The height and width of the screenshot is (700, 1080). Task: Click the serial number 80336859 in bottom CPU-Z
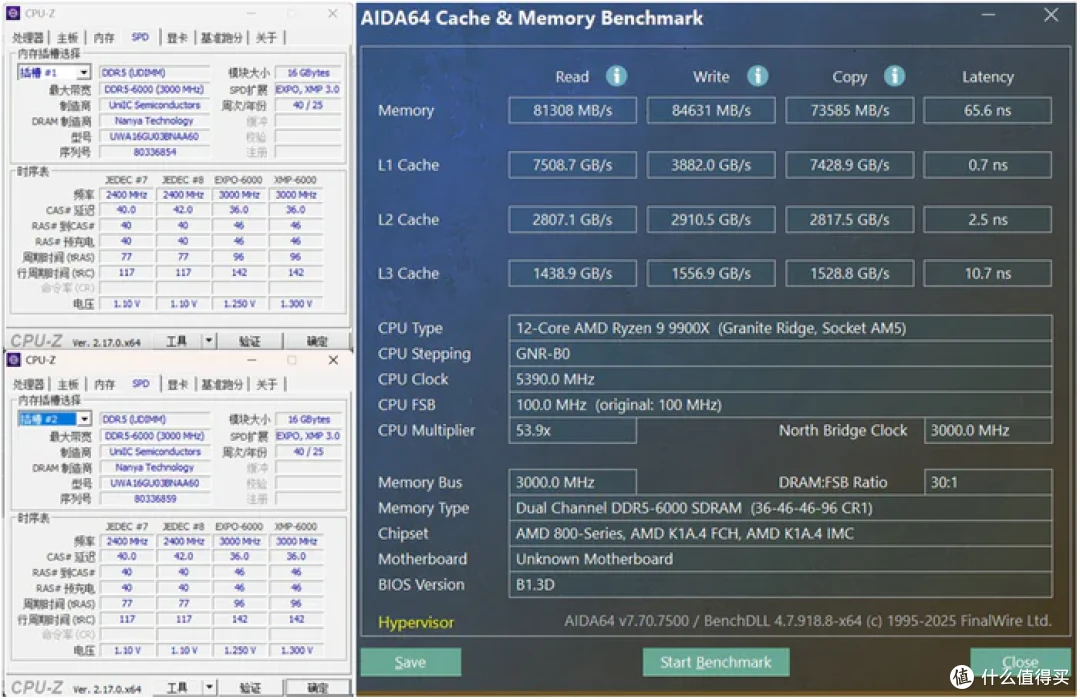[x=155, y=498]
